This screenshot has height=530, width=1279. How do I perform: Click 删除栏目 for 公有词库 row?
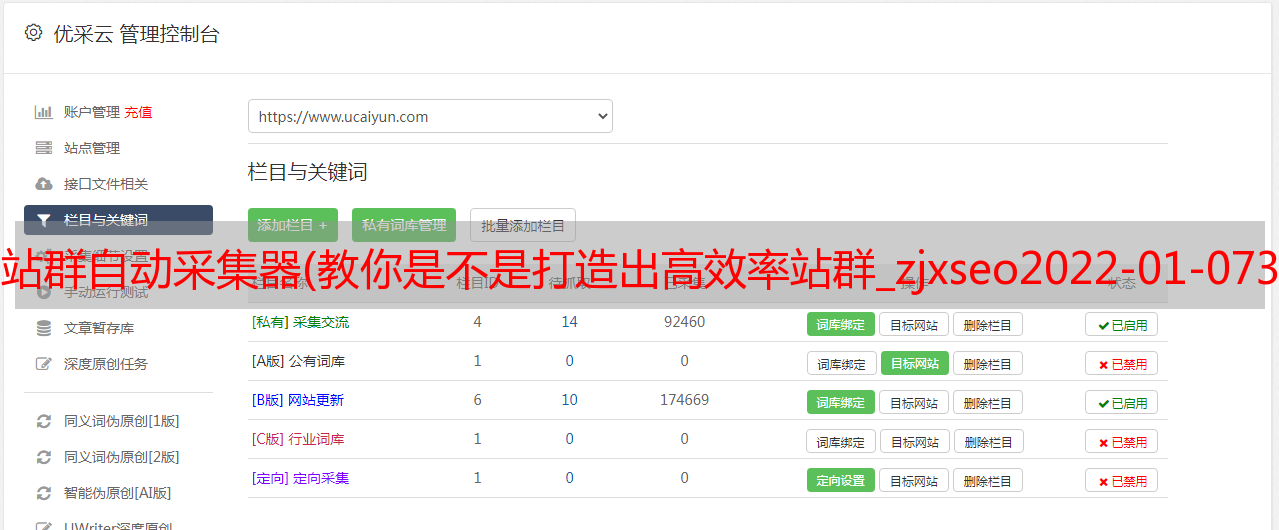[988, 363]
